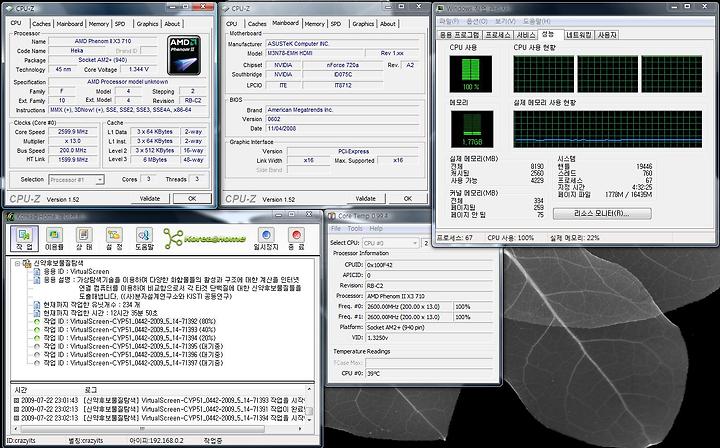Image resolution: width=720 pixels, height=448 pixels.
Task: Switch to 네트워킹 tab in Task Manager
Action: (579, 35)
